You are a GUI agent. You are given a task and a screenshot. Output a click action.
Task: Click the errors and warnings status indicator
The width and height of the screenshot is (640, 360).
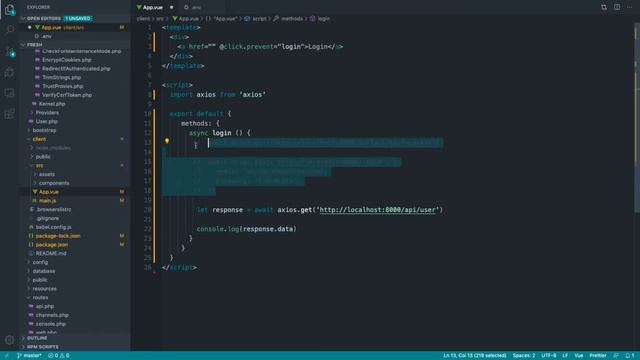point(59,356)
